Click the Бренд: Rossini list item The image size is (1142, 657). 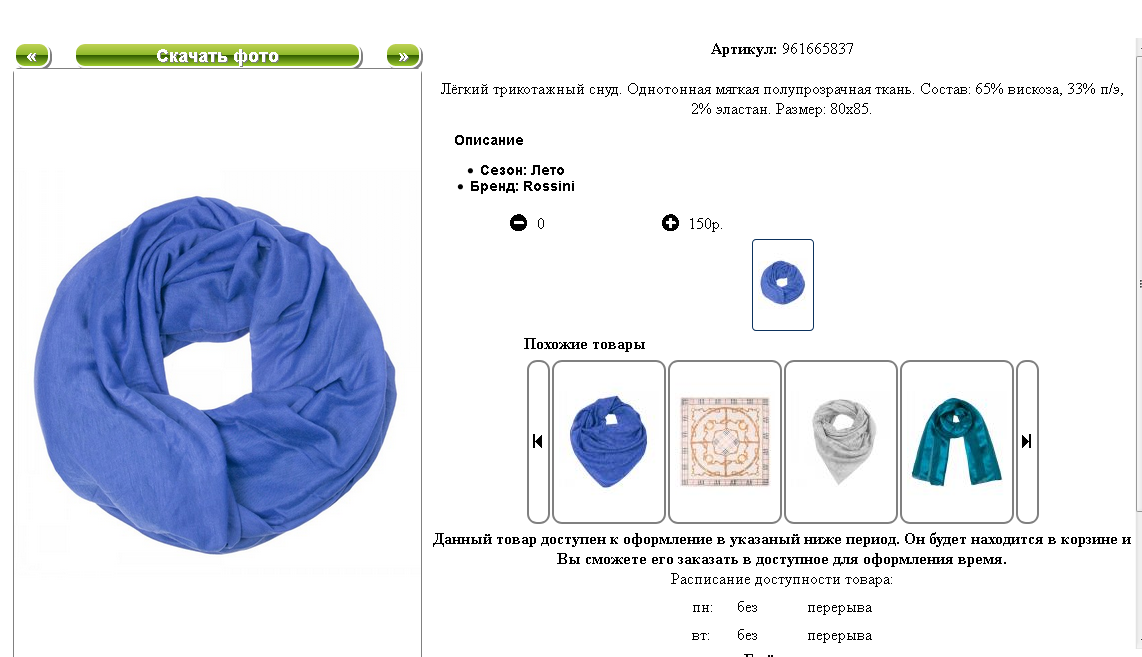tap(522, 186)
